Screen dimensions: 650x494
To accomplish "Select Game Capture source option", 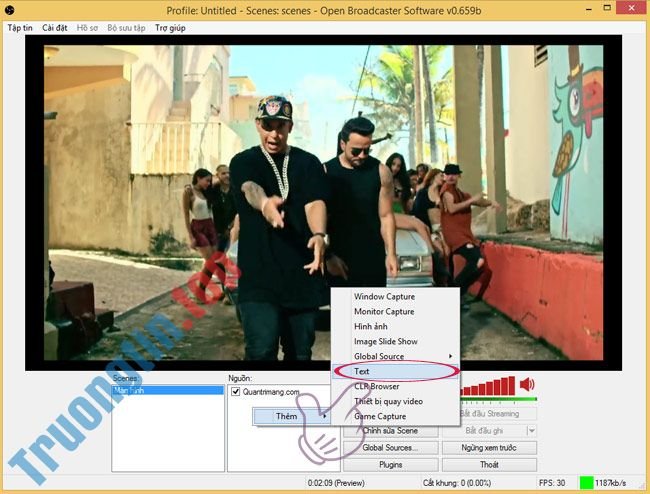I will [x=395, y=416].
